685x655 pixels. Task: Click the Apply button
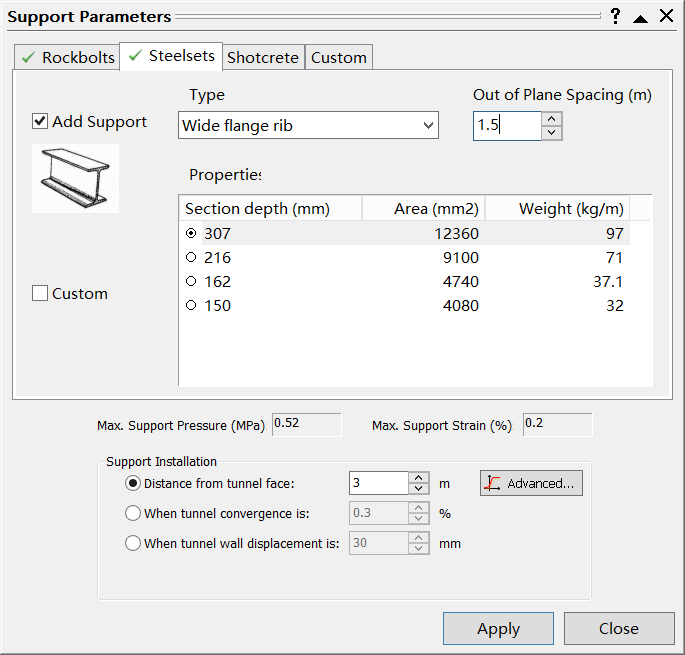498,629
